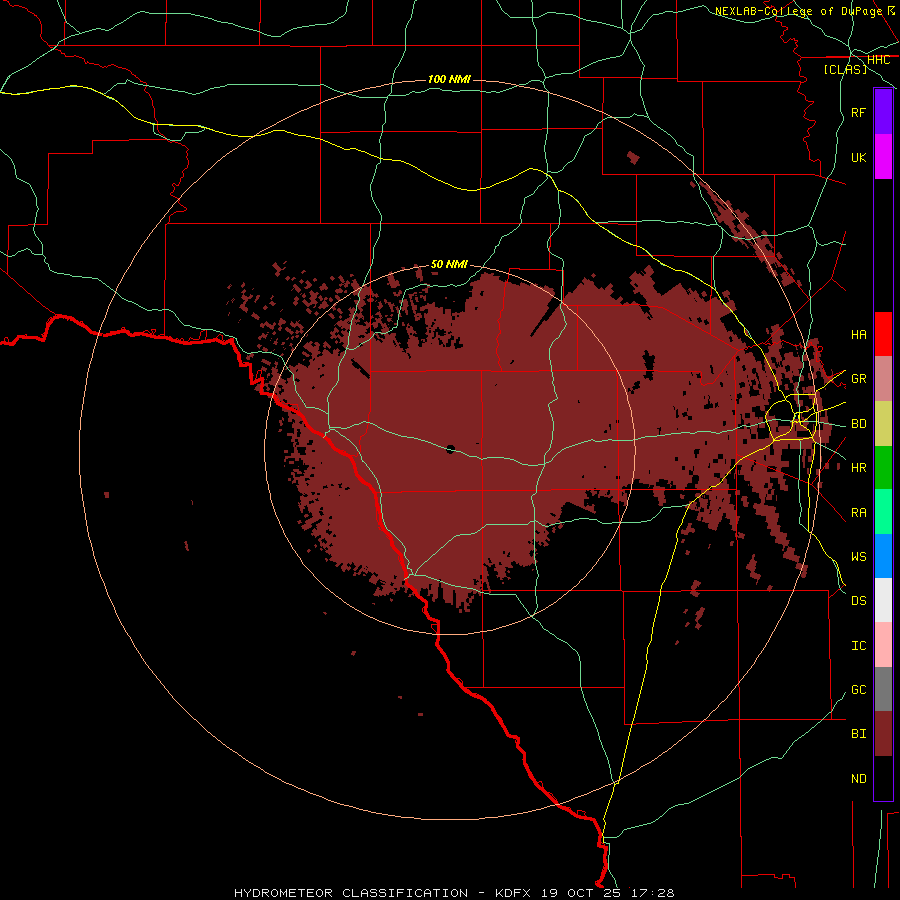The height and width of the screenshot is (900, 900).
Task: Click the UK legend label
Action: pyautogui.click(x=859, y=158)
